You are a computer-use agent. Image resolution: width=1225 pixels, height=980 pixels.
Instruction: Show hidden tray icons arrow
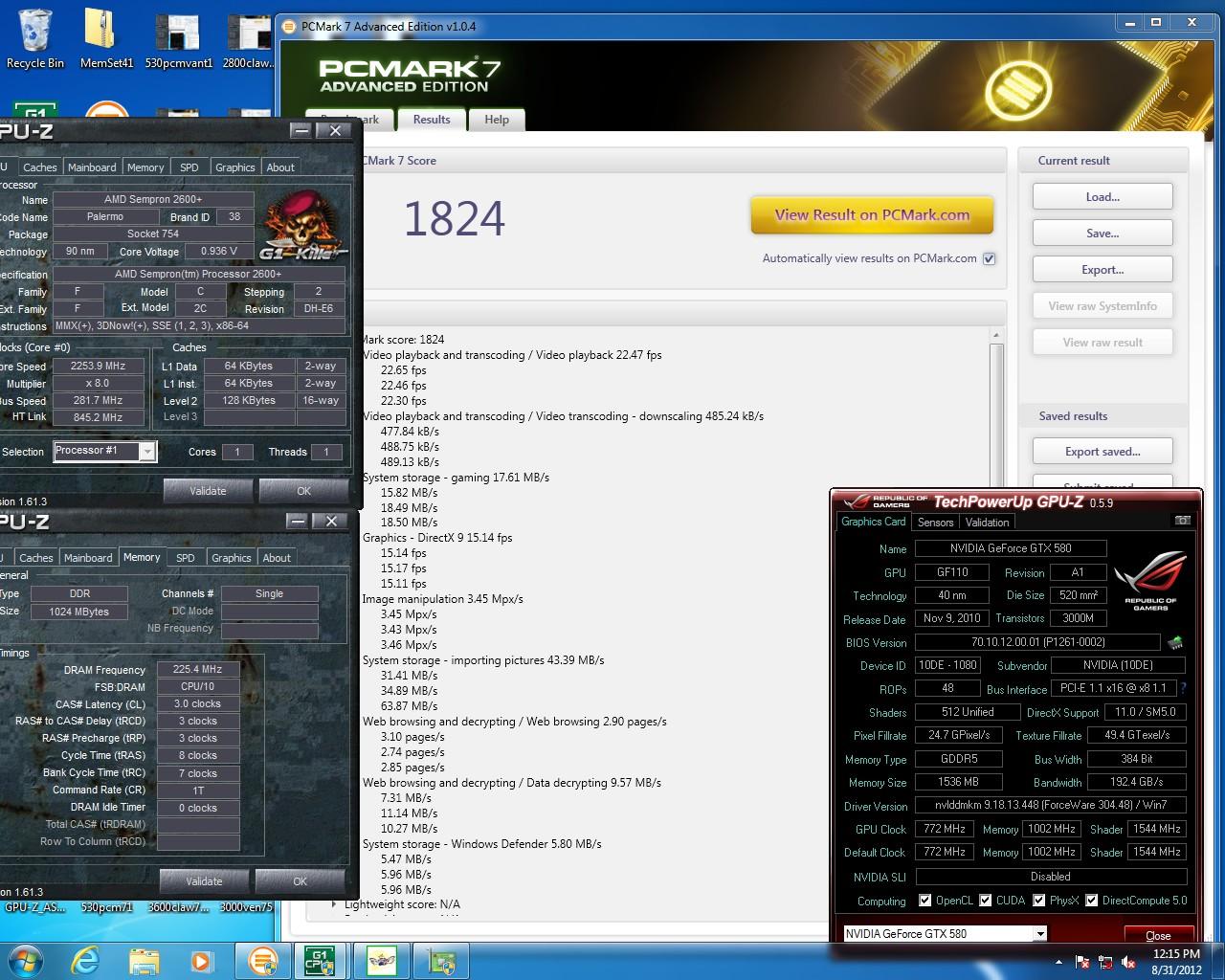click(x=1058, y=962)
